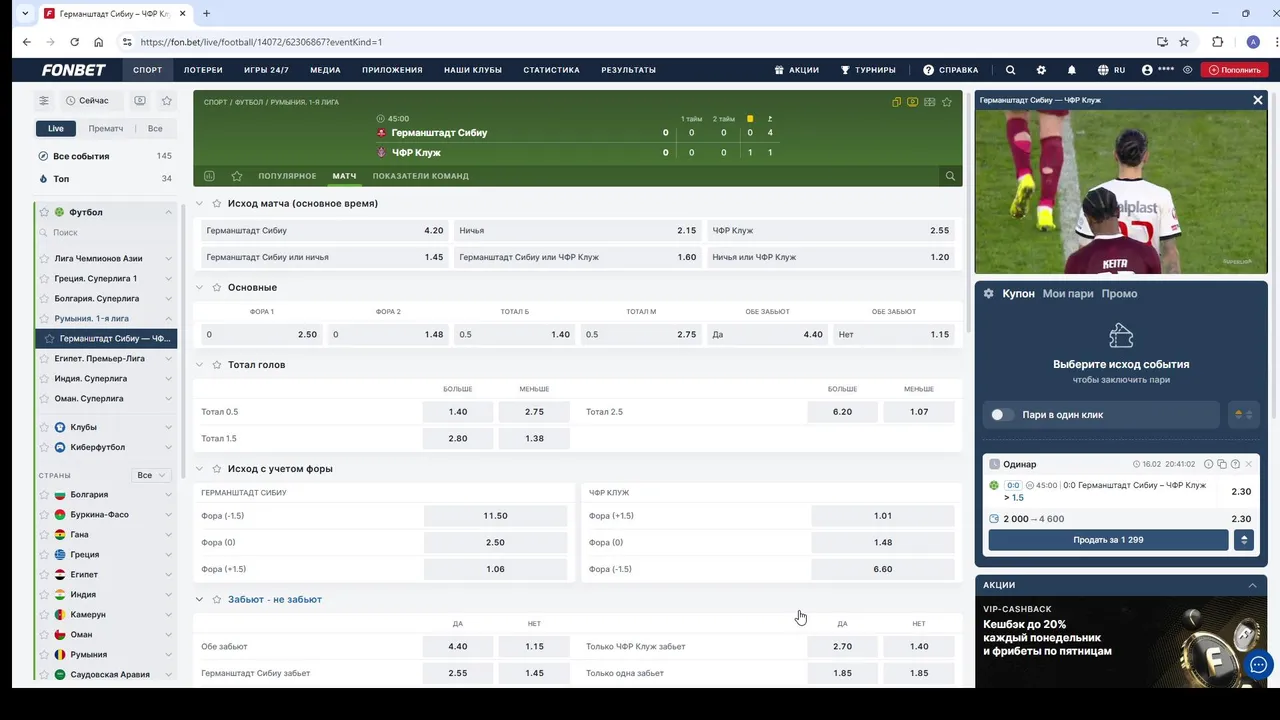The image size is (1280, 720).
Task: Favorite the Исход матча market star
Action: click(x=216, y=204)
